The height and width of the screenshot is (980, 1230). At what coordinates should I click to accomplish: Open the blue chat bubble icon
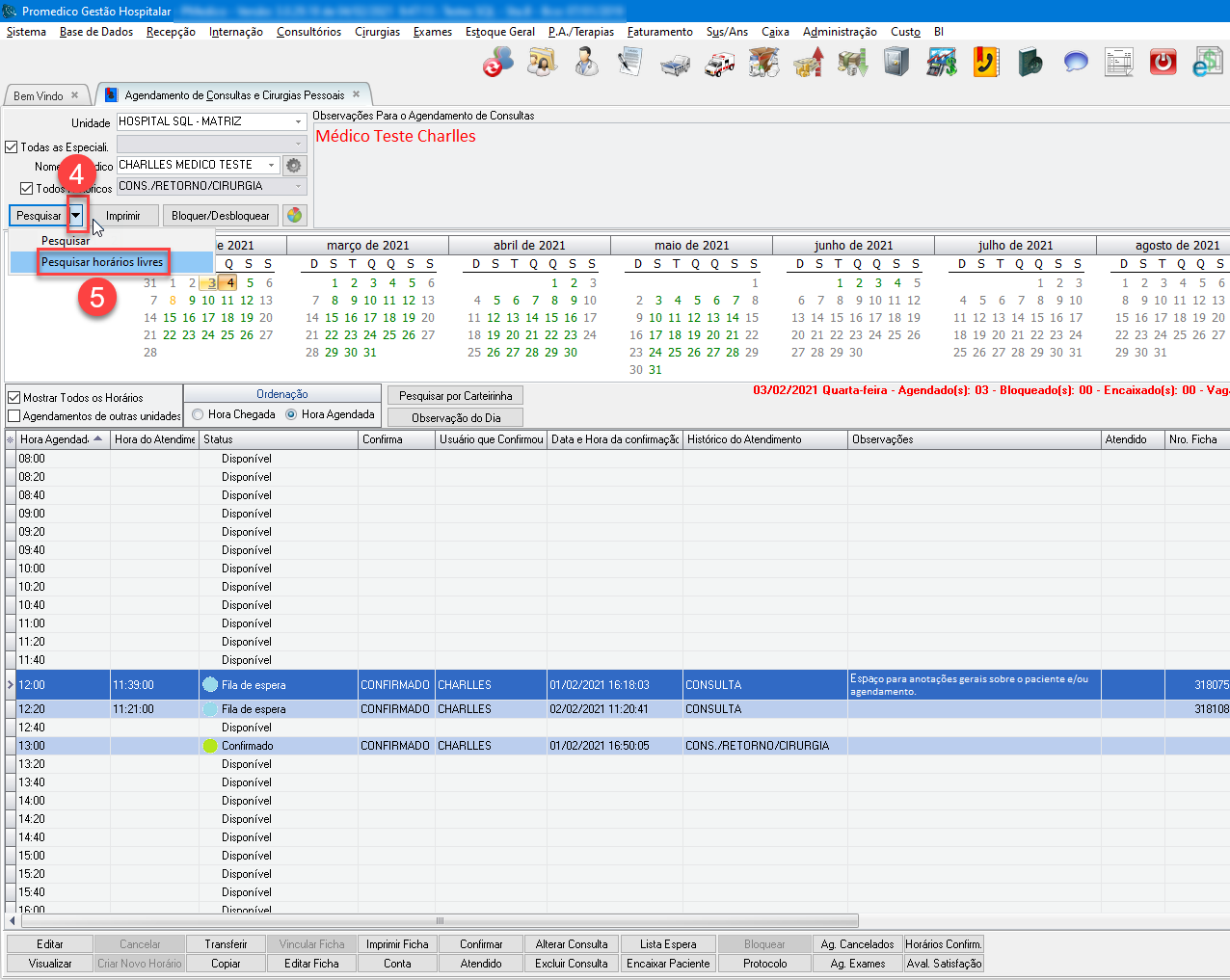[x=1076, y=63]
